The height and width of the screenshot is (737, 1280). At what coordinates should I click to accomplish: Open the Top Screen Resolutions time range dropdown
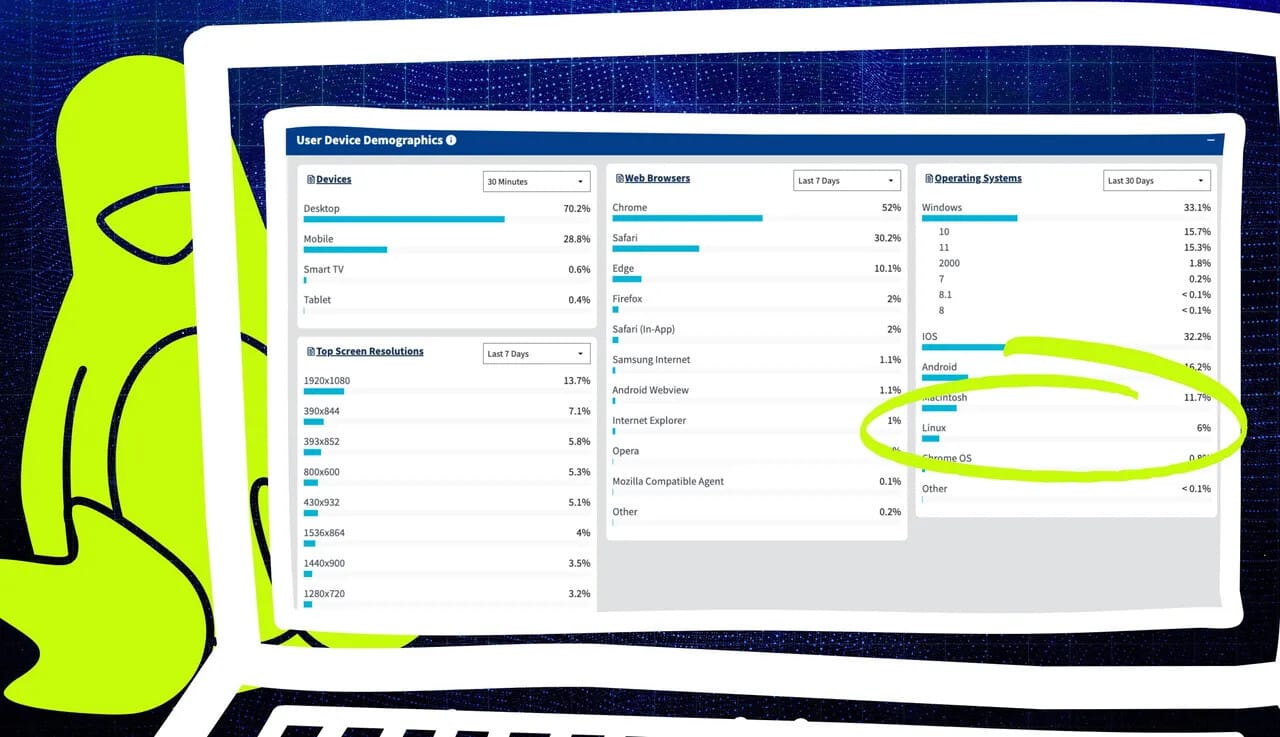click(x=536, y=354)
